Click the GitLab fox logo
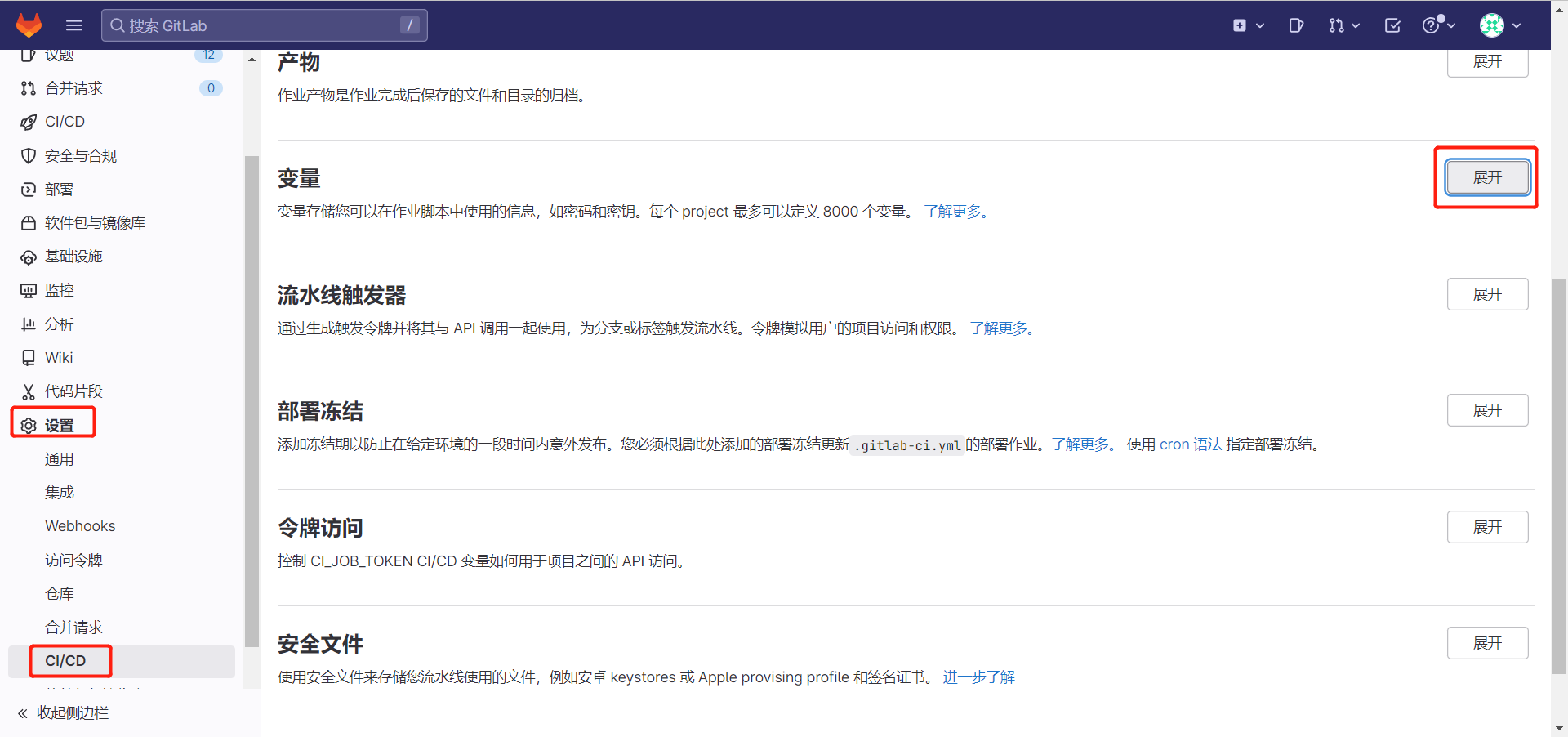The width and height of the screenshot is (1568, 737). point(29,25)
